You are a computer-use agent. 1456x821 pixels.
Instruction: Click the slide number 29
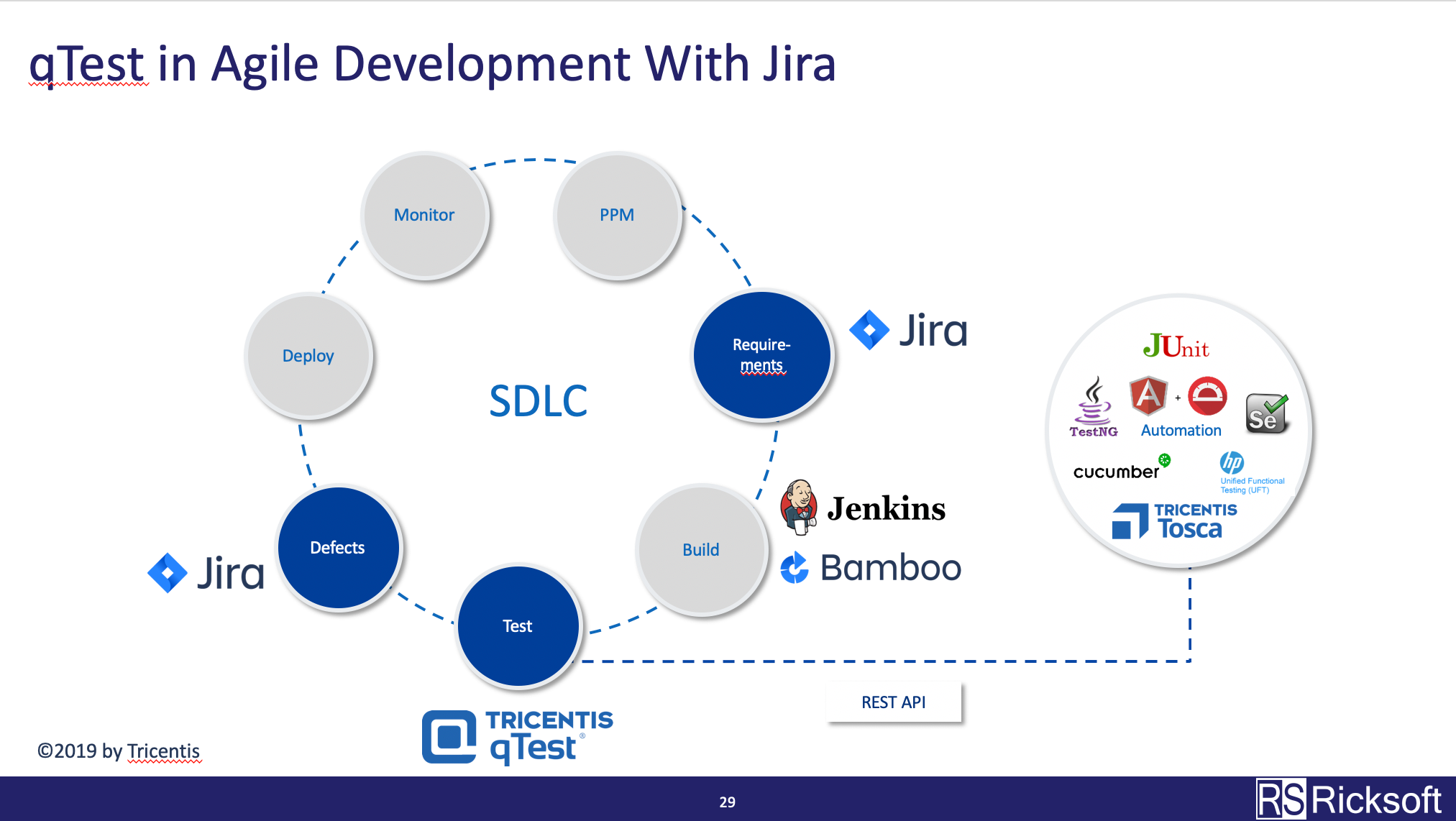point(728,802)
